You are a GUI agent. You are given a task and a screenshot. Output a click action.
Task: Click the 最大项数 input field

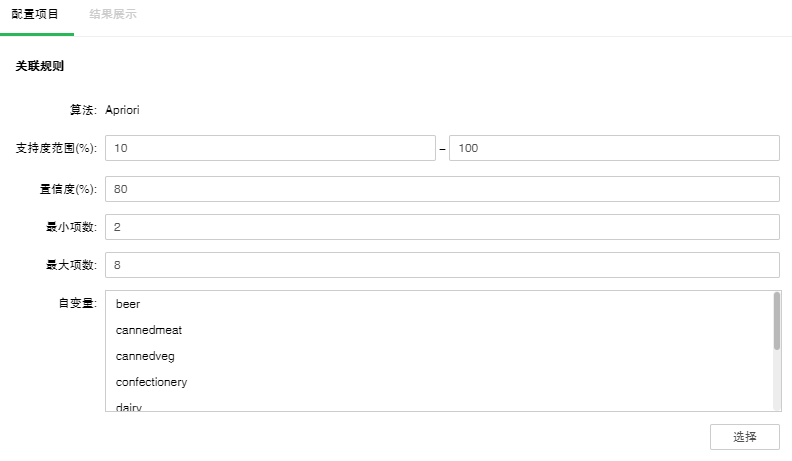pyautogui.click(x=442, y=265)
